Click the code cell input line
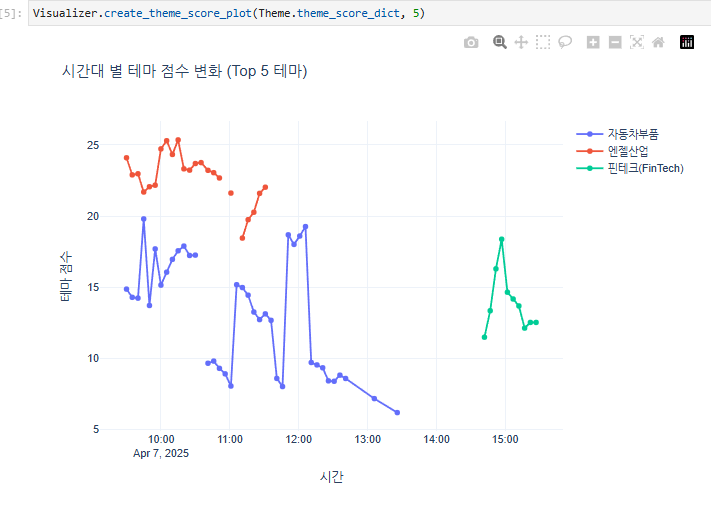 pyautogui.click(x=370, y=13)
